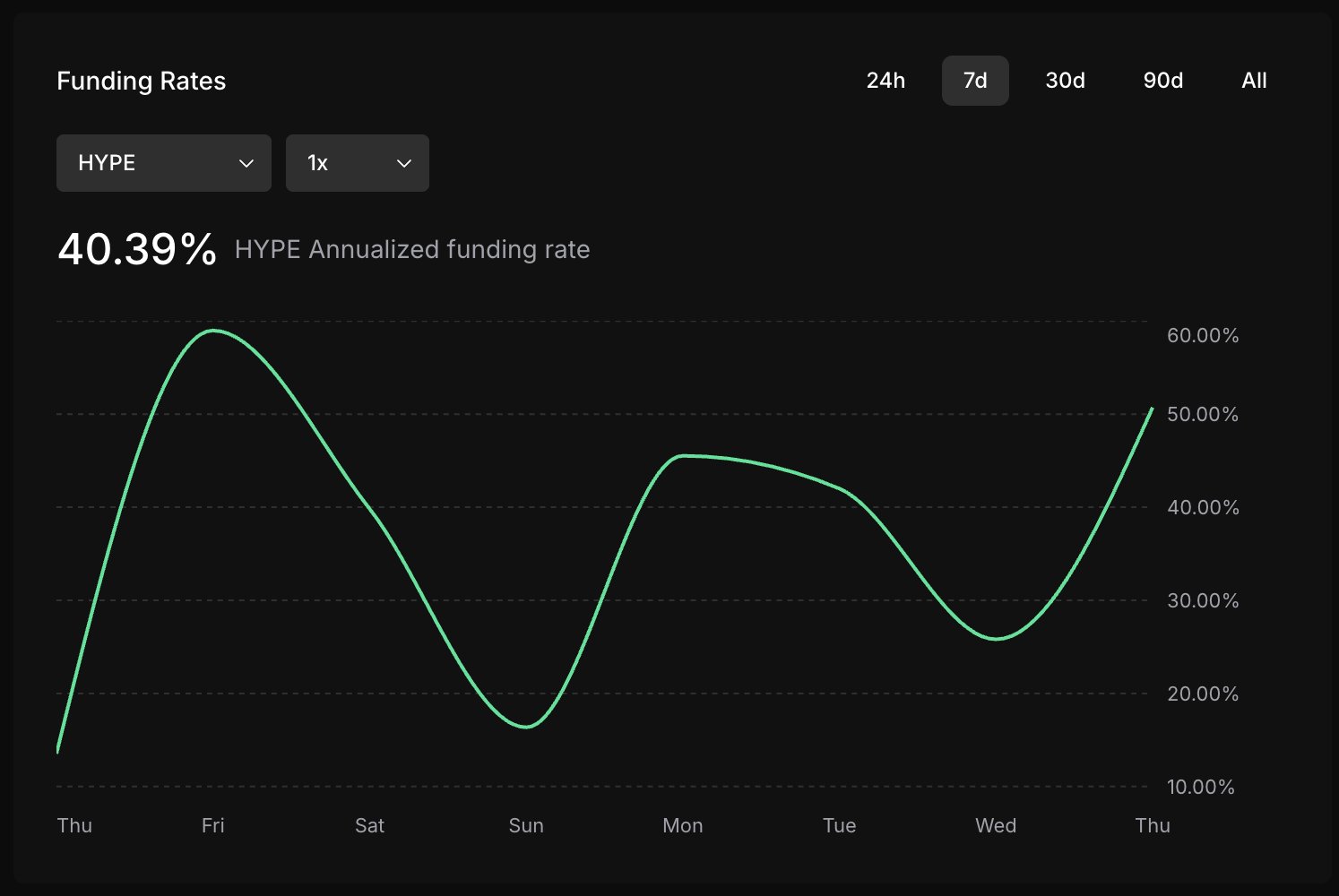This screenshot has height=896, width=1339.
Task: Click the 40.39% funding rate value
Action: [x=137, y=249]
